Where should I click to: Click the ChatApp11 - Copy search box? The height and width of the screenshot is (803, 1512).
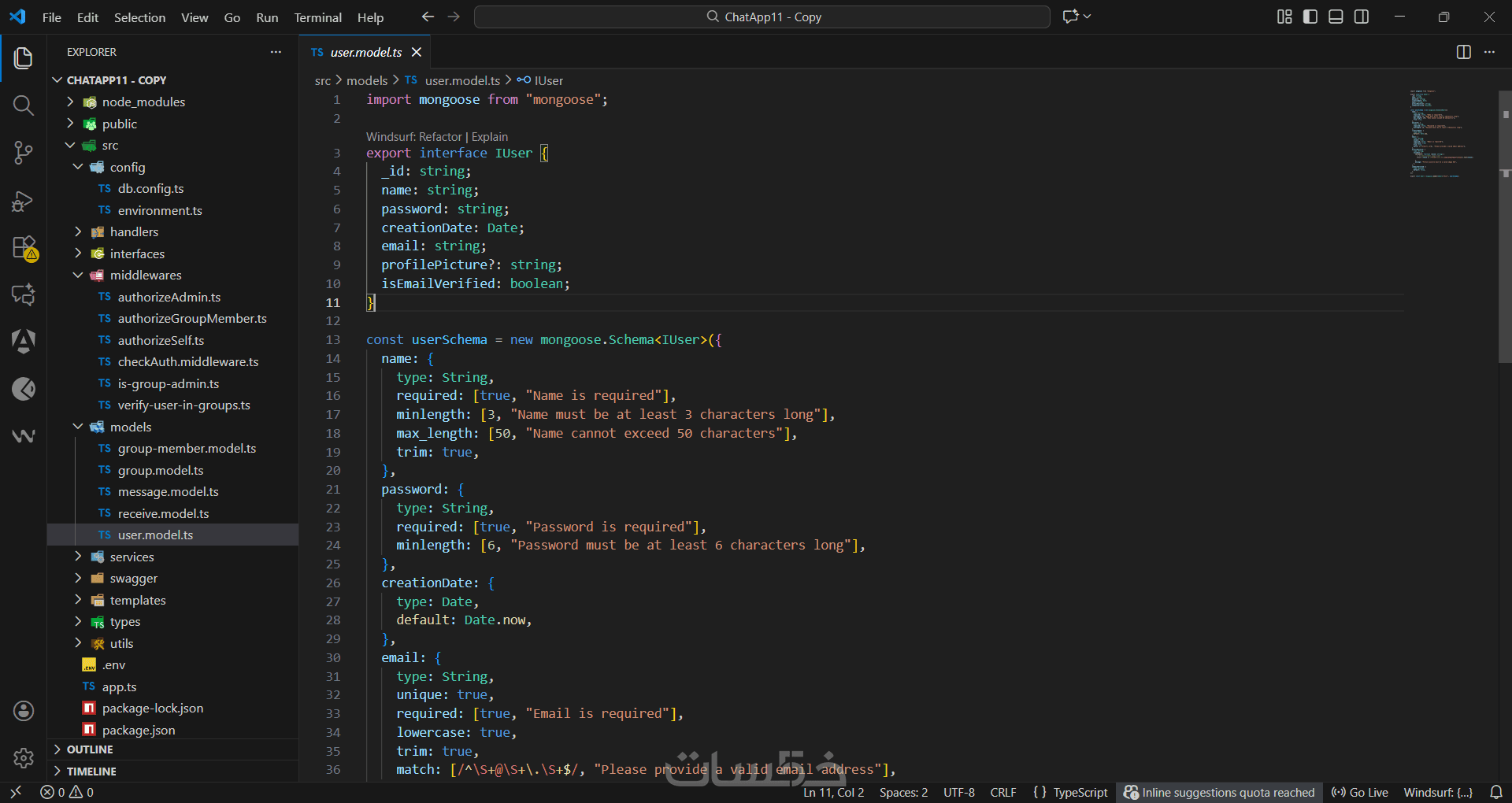pyautogui.click(x=762, y=17)
